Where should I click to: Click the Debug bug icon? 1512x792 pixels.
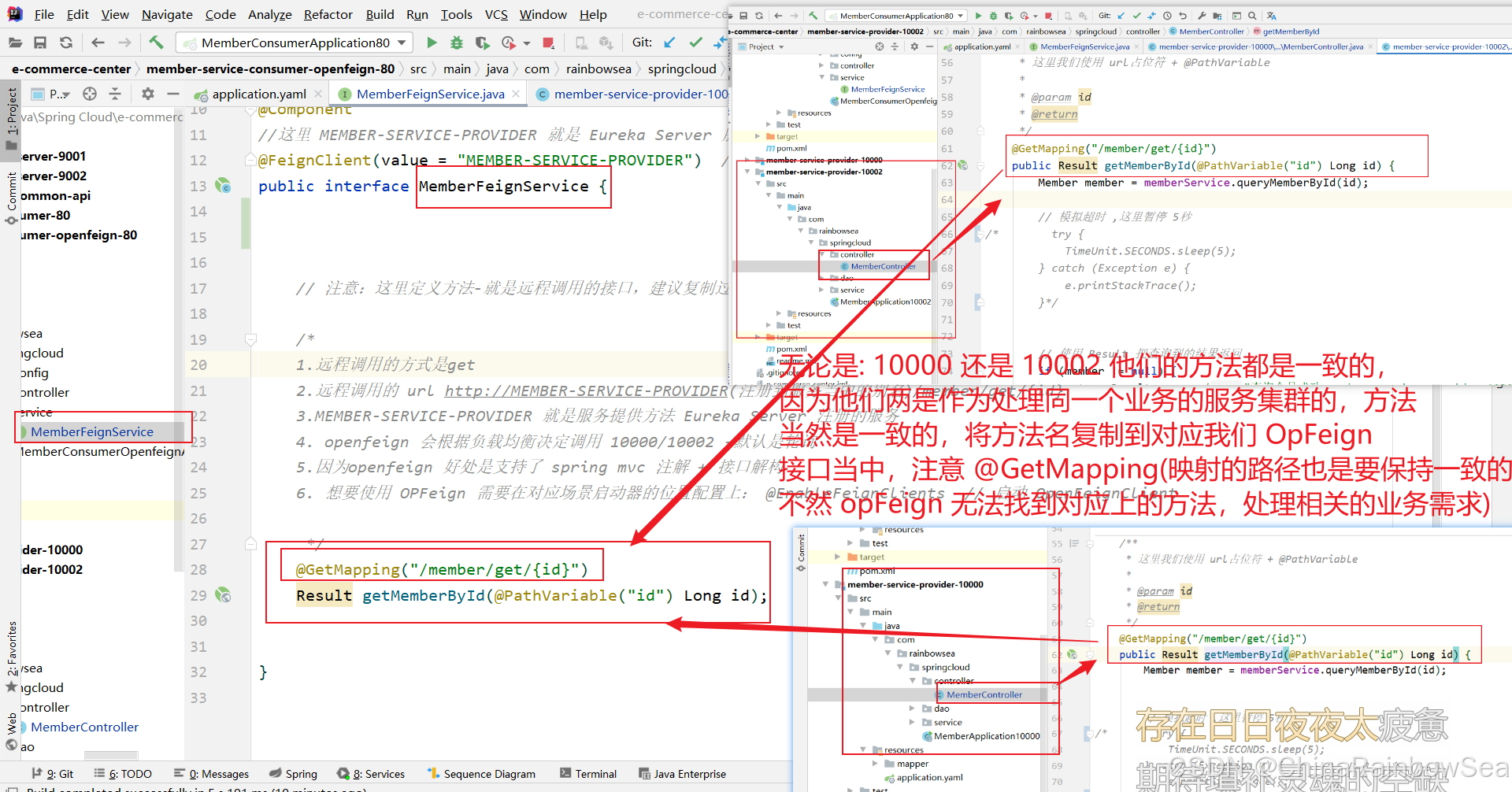[457, 43]
